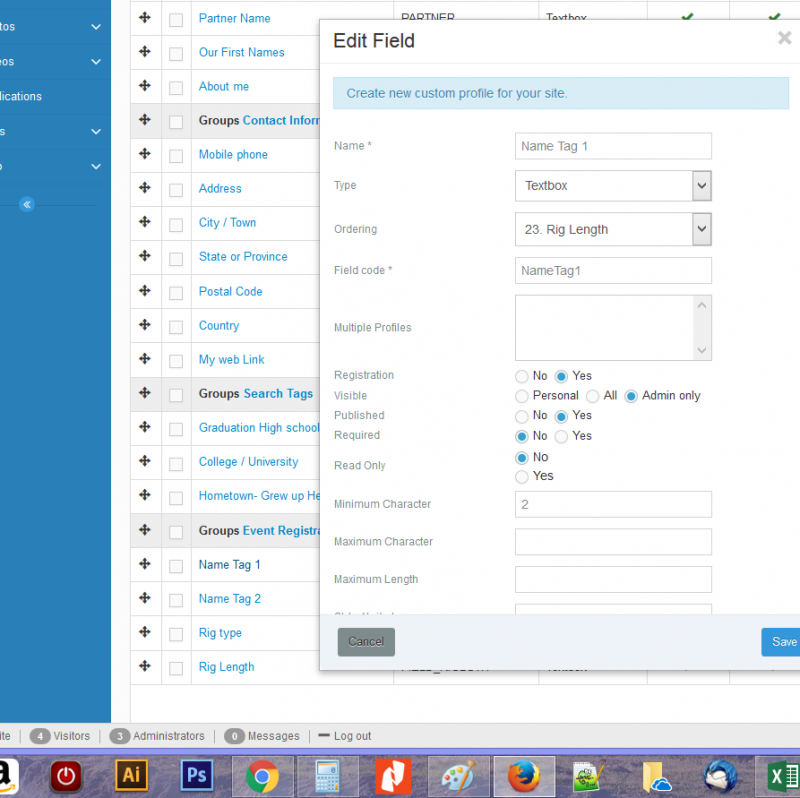Image resolution: width=800 pixels, height=798 pixels.
Task: Tick the checkbox for Name Tag 1 row
Action: coord(176,566)
